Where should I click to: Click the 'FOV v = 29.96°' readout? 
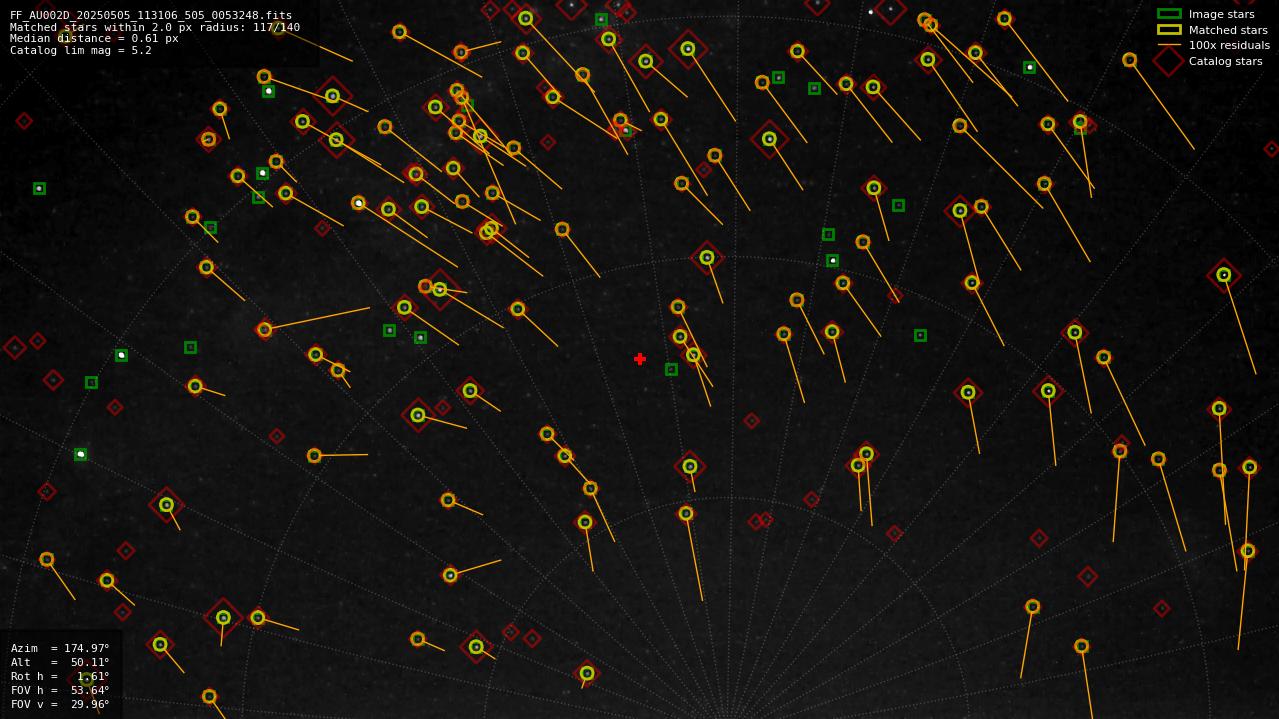(x=60, y=704)
